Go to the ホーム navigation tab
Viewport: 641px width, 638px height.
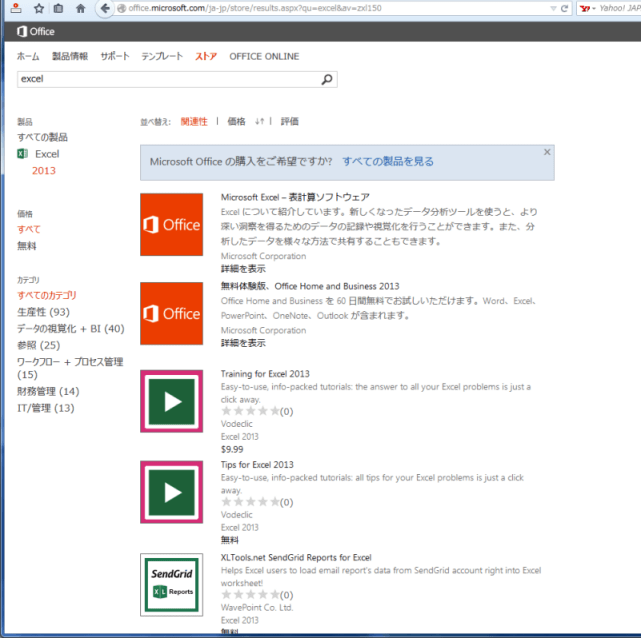[x=28, y=56]
